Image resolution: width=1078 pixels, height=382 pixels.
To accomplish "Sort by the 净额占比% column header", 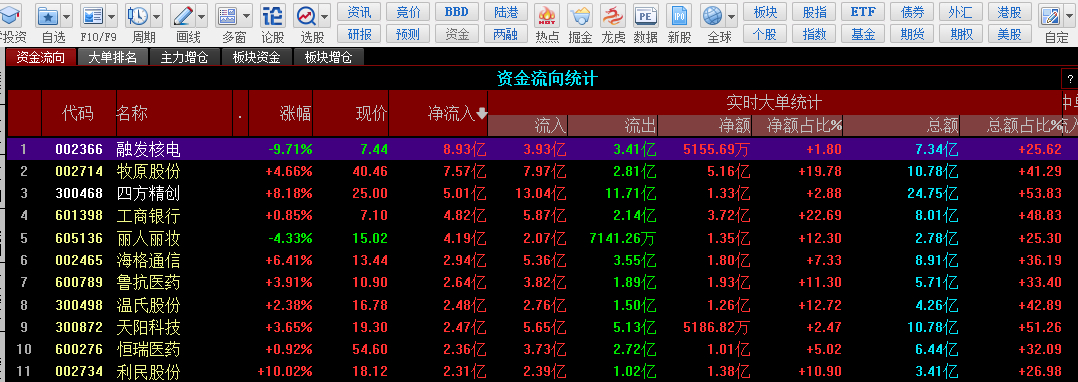I will (804, 125).
